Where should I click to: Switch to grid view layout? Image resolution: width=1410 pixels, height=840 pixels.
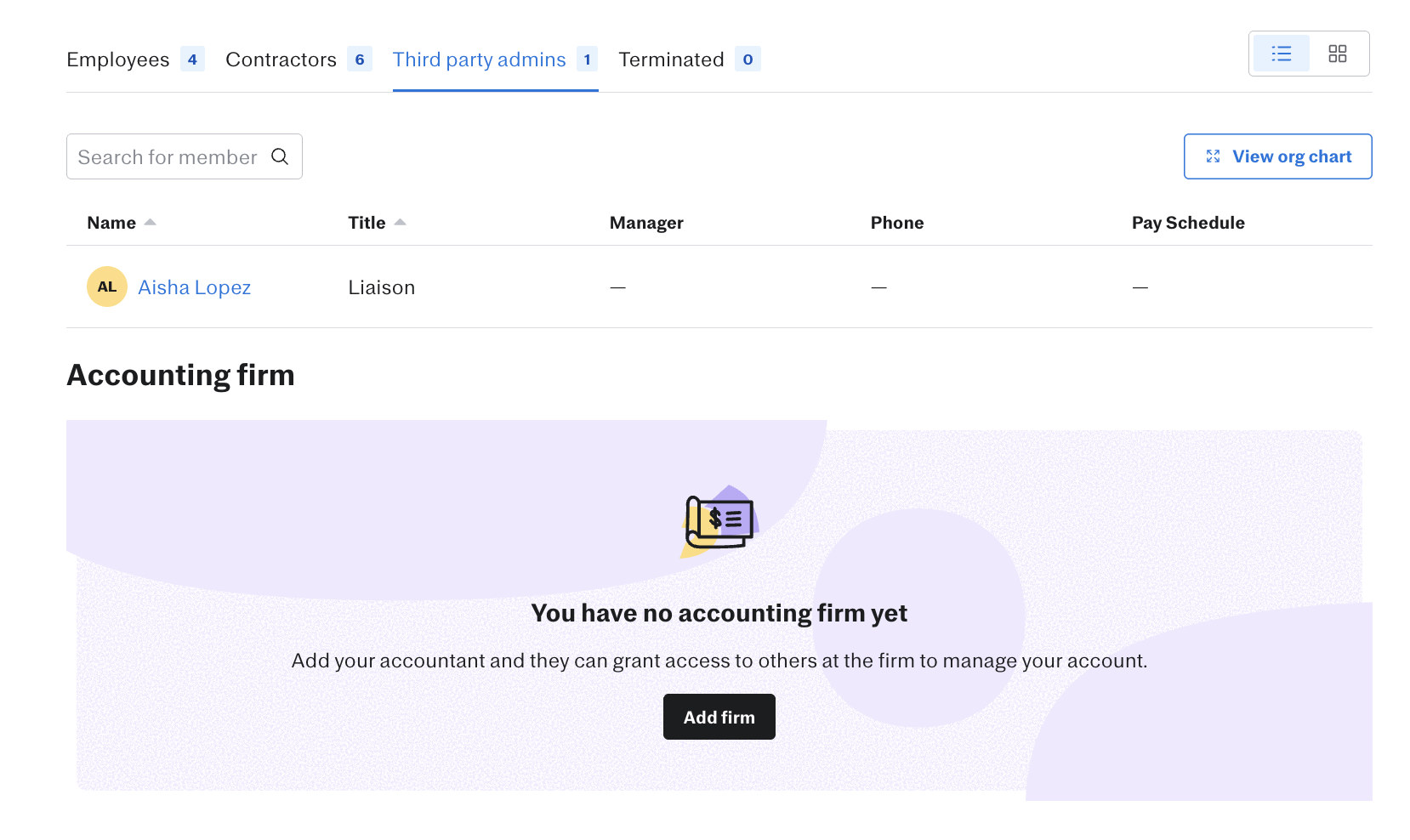coord(1337,54)
